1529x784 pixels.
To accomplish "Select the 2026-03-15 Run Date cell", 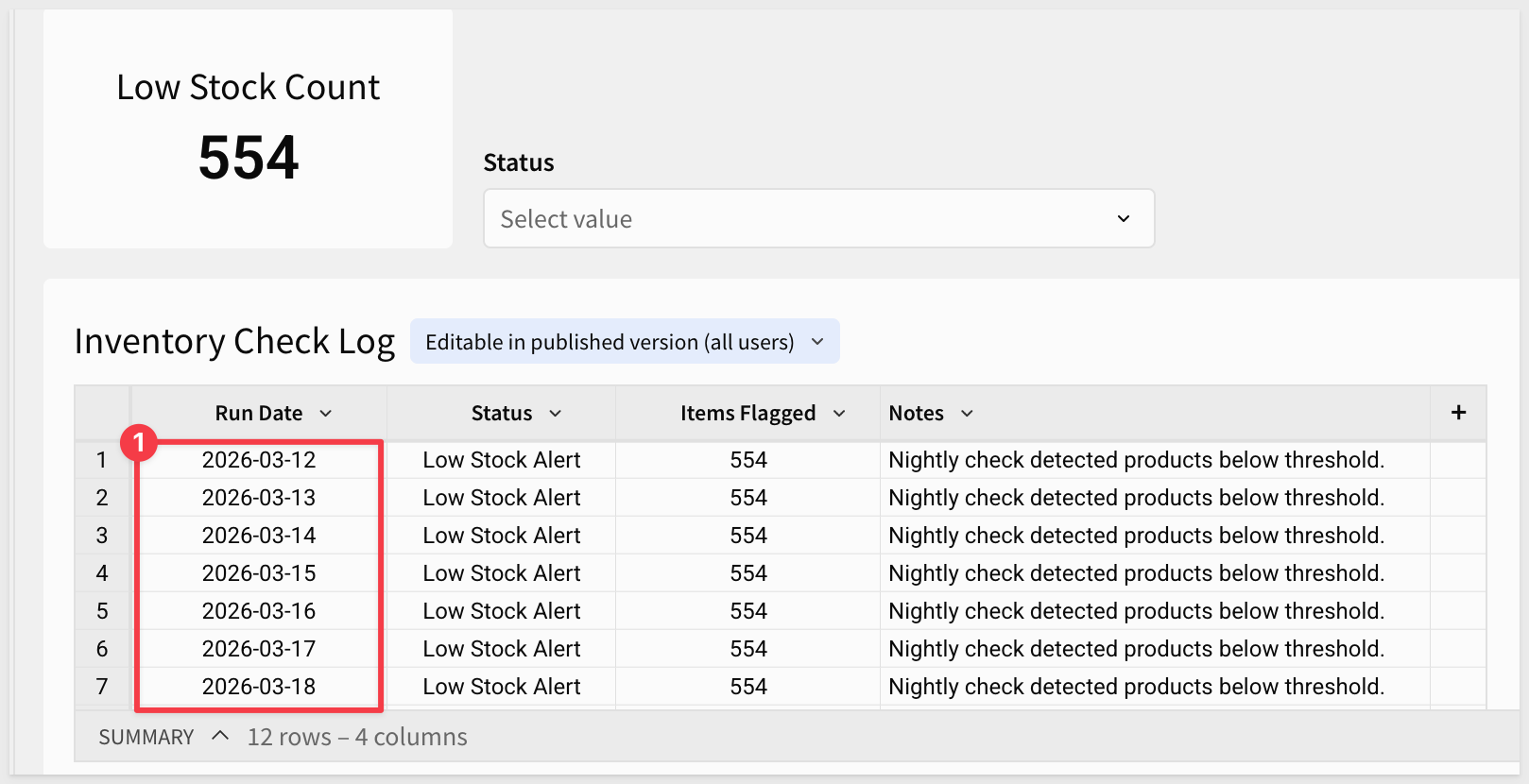I will coord(259,573).
